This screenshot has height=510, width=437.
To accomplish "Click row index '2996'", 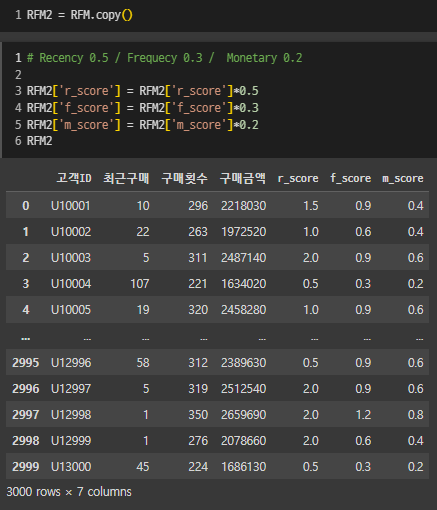I will coord(26,389).
